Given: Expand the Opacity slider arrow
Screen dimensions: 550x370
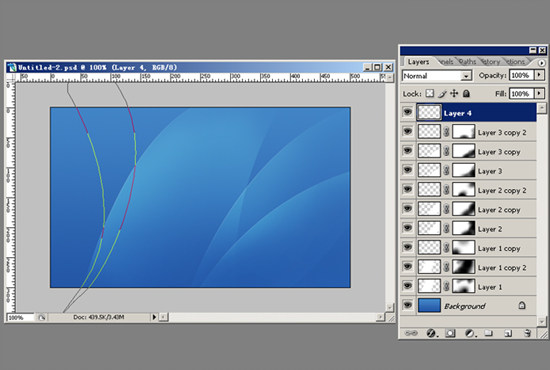Looking at the screenshot, I should click(539, 75).
